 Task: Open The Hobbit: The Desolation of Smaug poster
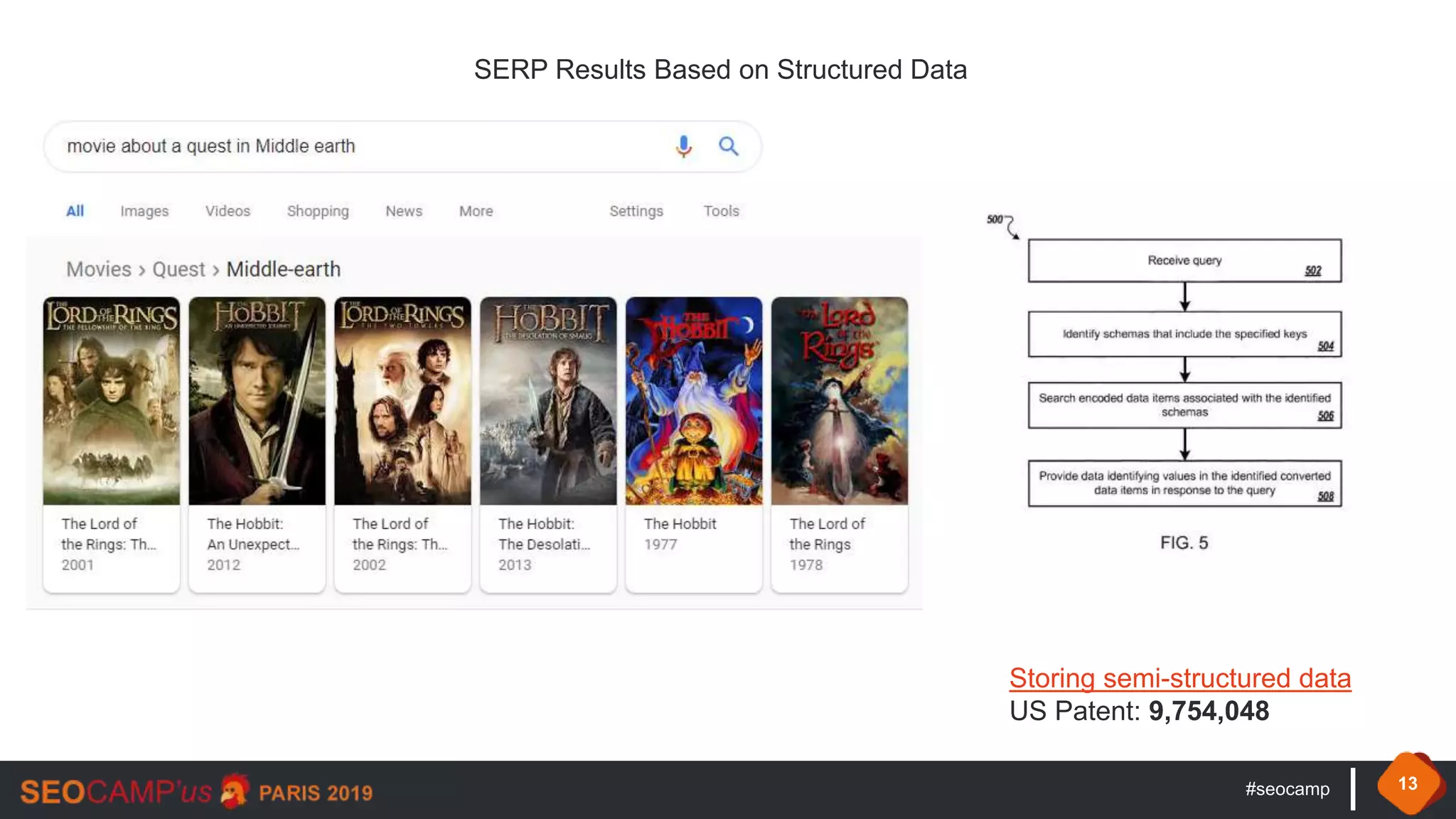(x=548, y=401)
